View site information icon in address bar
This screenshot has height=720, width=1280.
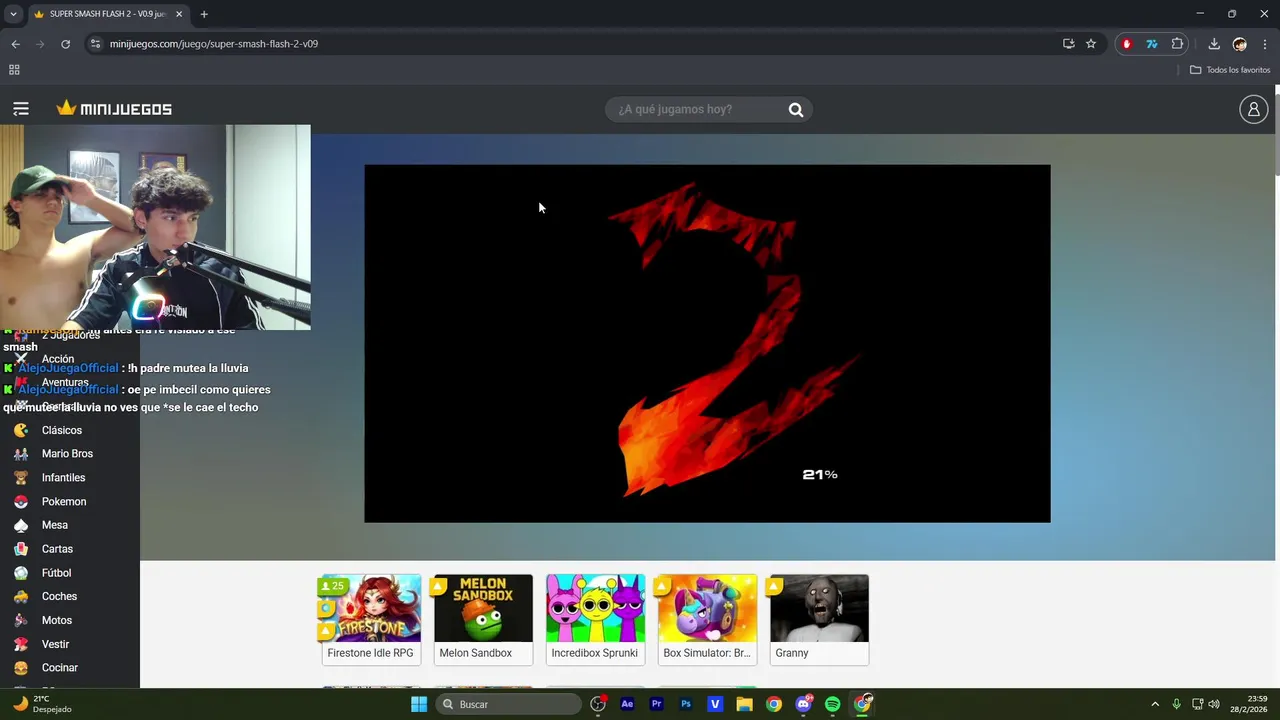95,44
